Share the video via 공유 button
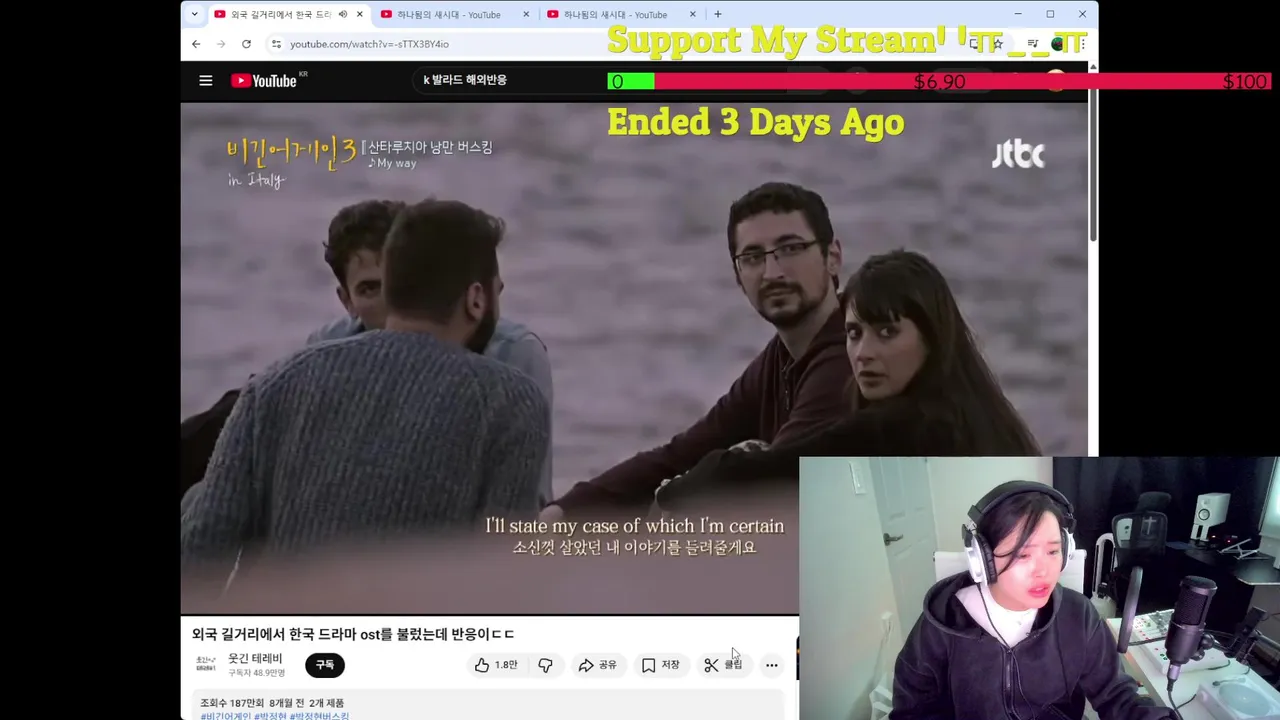This screenshot has width=1280, height=720. 598,665
